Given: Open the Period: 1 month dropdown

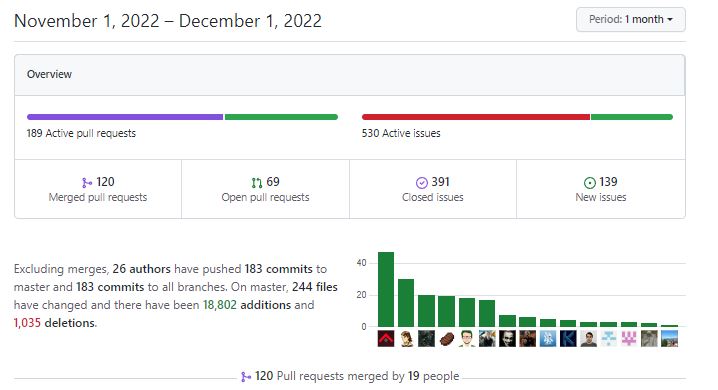Looking at the screenshot, I should click(631, 19).
